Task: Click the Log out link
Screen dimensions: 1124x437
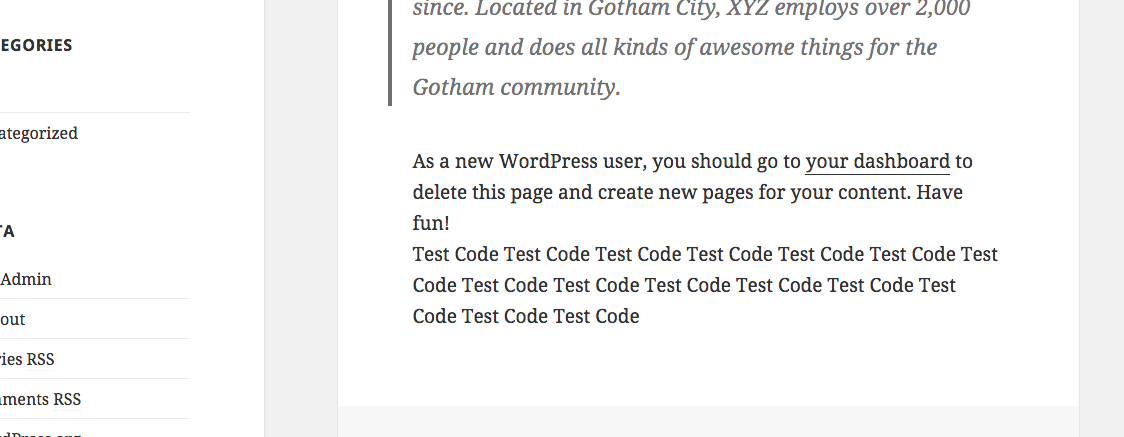Action: tap(13, 319)
